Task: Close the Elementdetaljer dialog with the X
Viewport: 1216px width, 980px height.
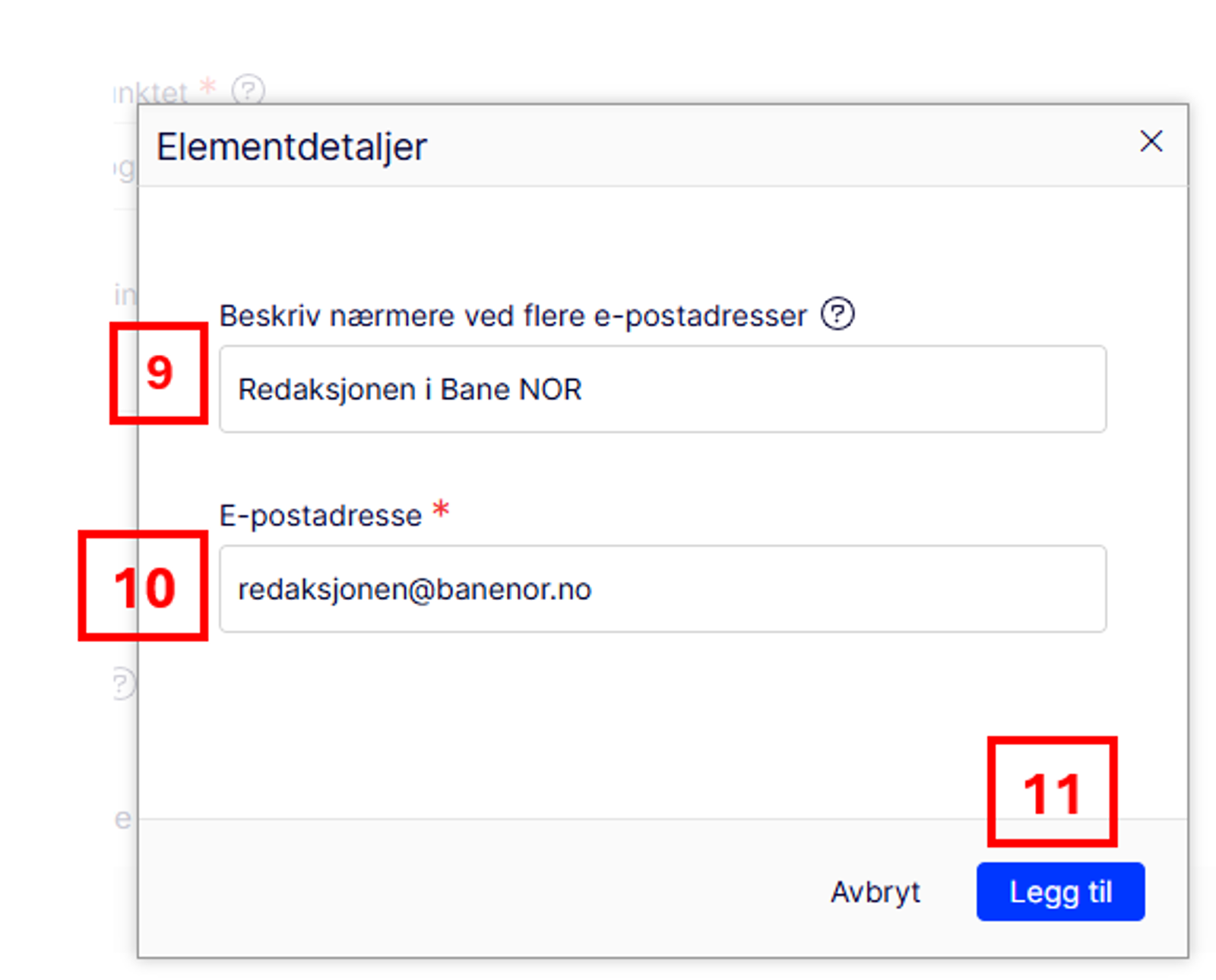Action: 1151,141
